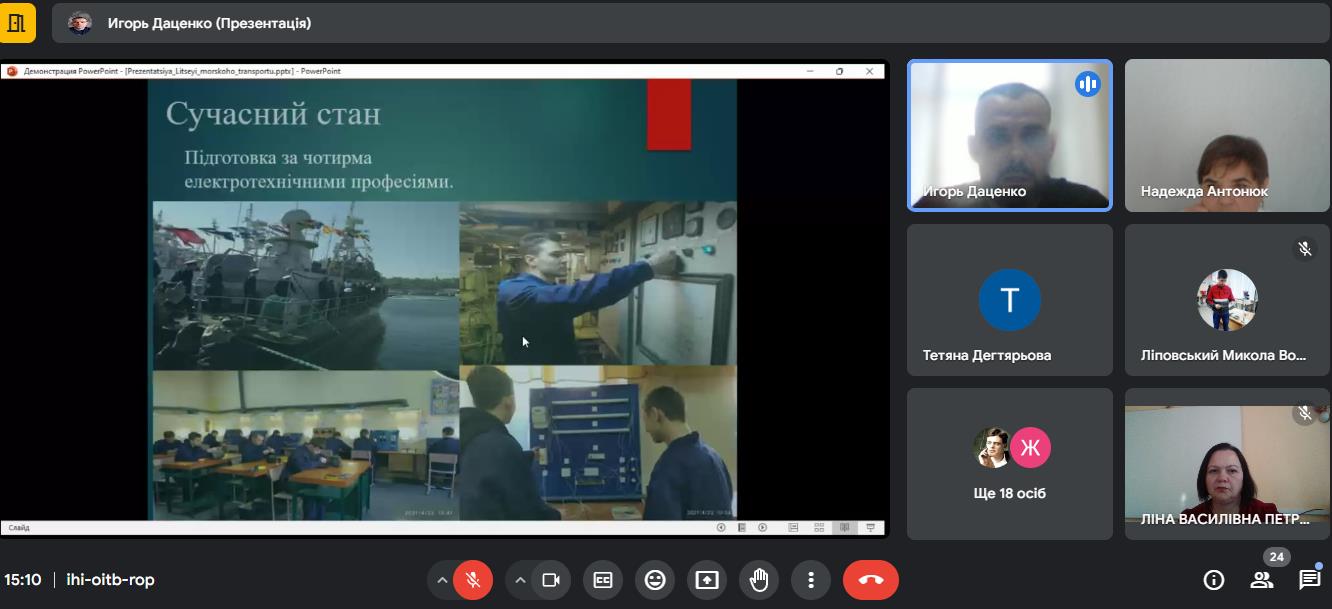Select Надежда Антонюк video tile

click(1227, 135)
